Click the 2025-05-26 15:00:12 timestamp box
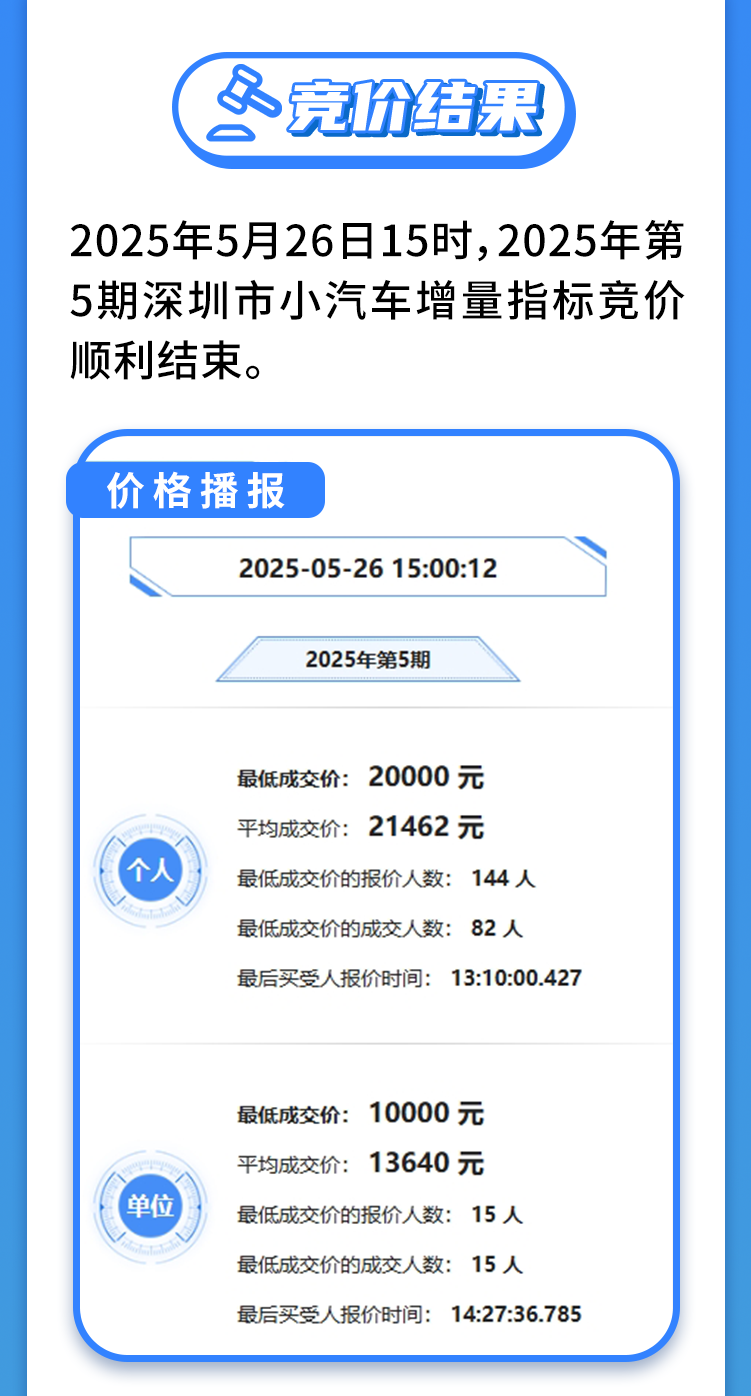Viewport: 751px width, 1396px height. (367, 568)
